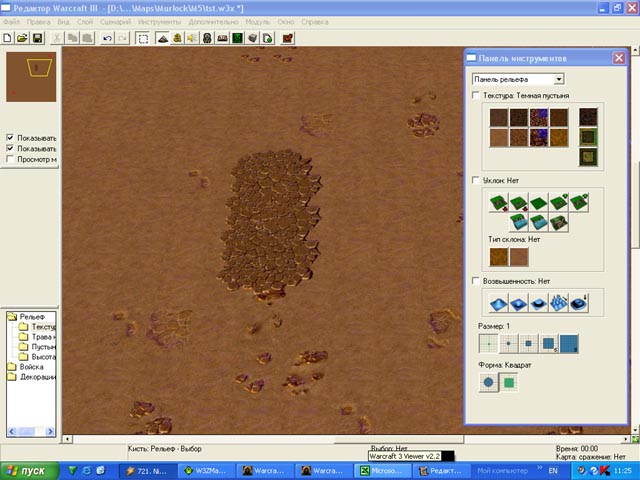Click the minimap thumbnail preview
The image size is (640, 480).
[x=30, y=76]
